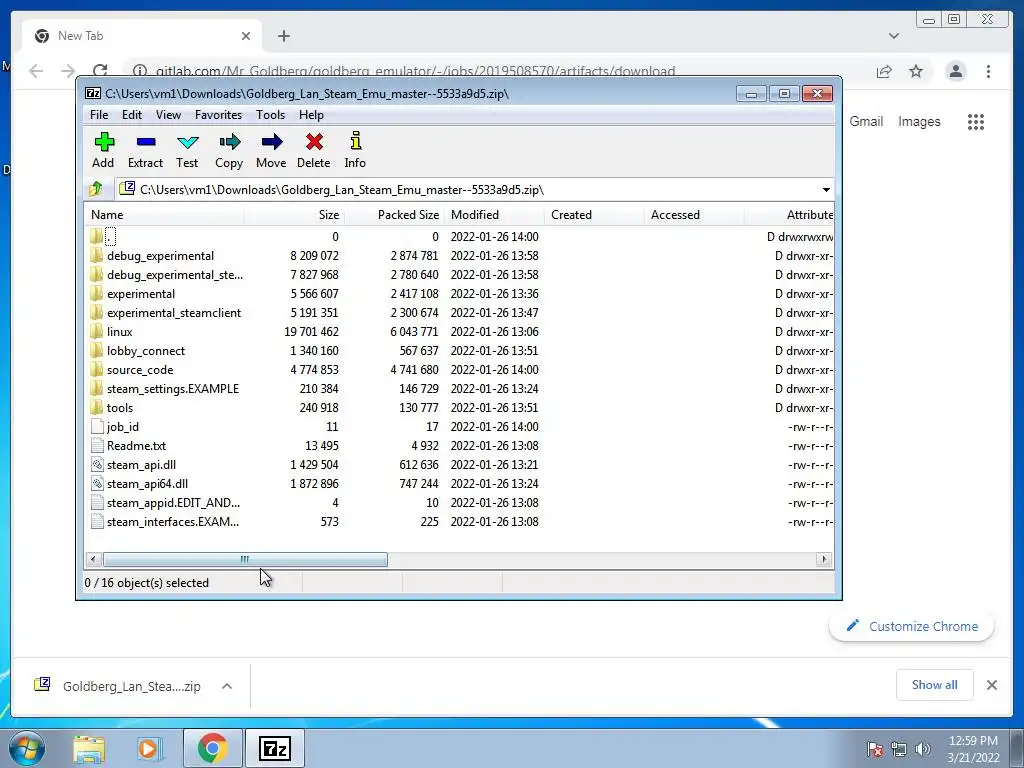Click Chrome reload page icon

tap(100, 71)
